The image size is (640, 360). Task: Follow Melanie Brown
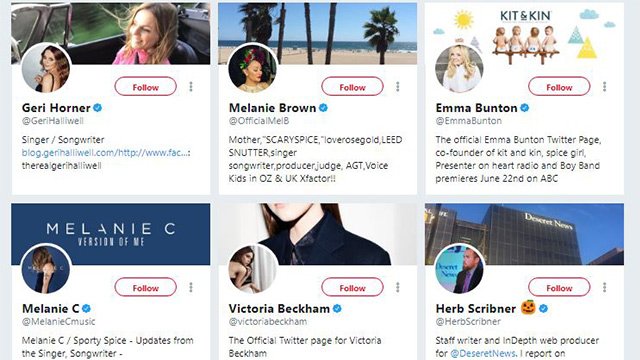tap(353, 87)
